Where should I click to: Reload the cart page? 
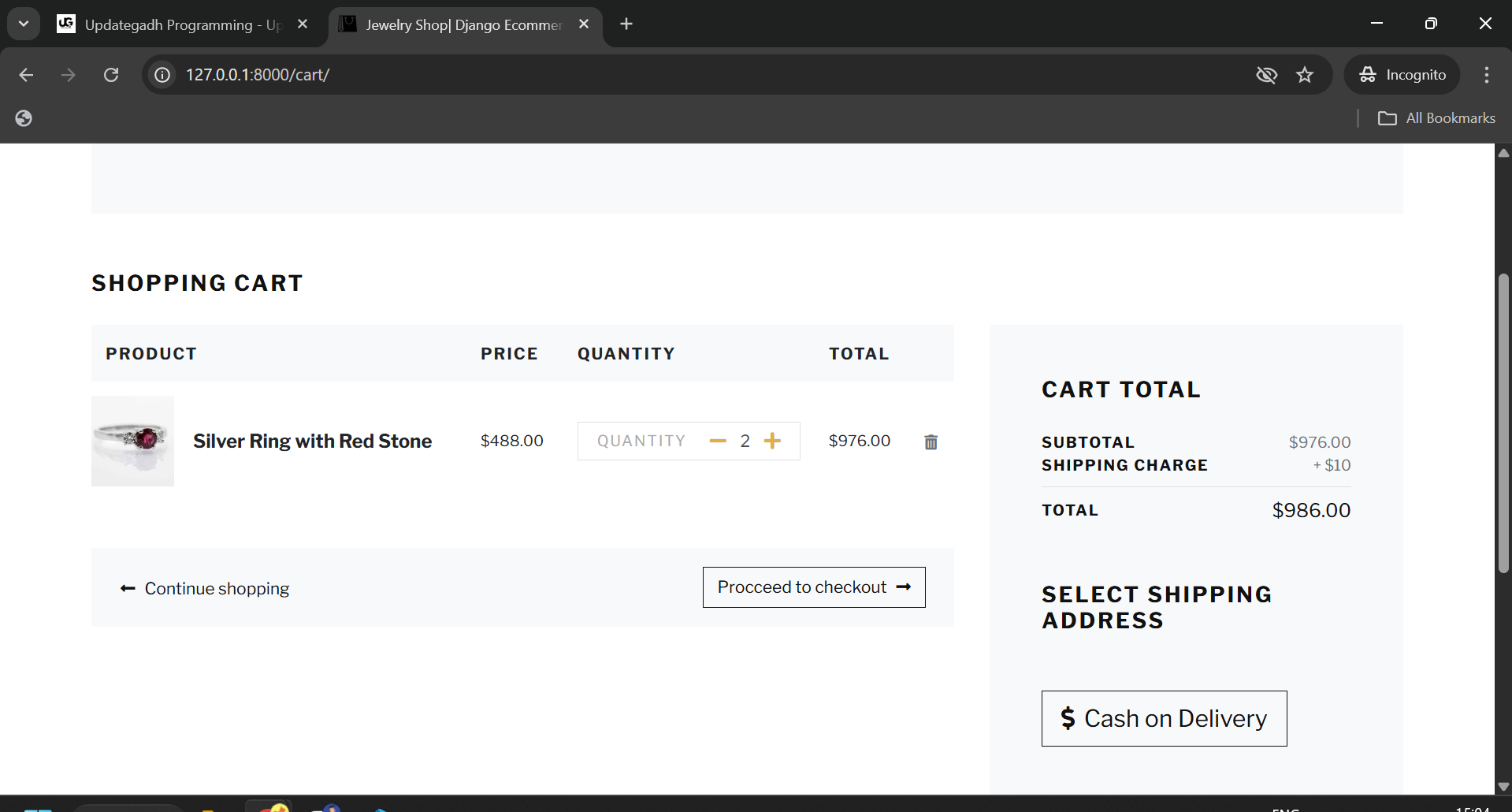click(x=111, y=75)
